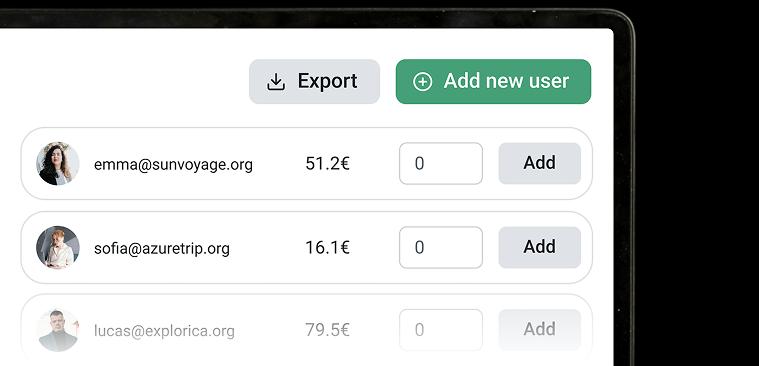Open lucas's profile avatar

coord(58,330)
